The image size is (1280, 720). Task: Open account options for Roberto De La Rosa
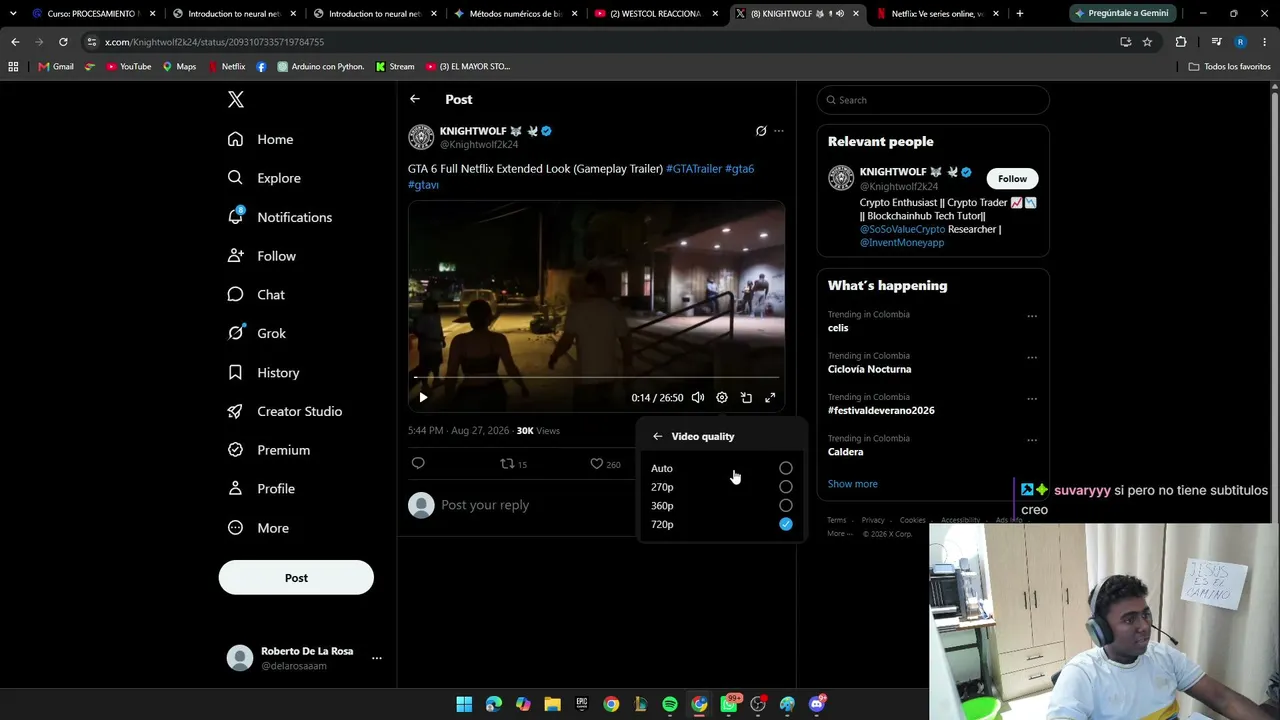coord(377,658)
